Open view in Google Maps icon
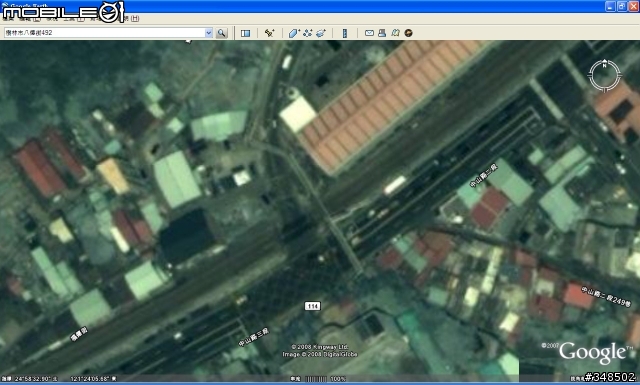The height and width of the screenshot is (385, 640). 395,33
